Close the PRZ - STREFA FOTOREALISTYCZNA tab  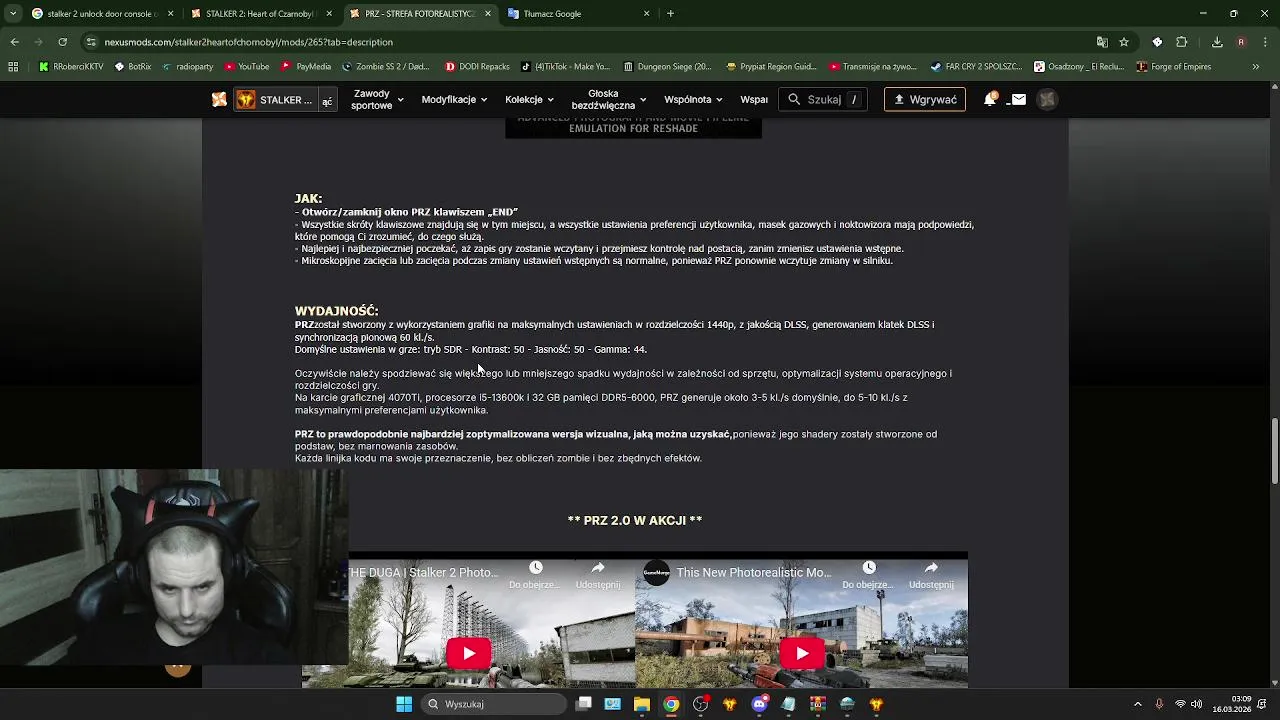pyautogui.click(x=487, y=14)
